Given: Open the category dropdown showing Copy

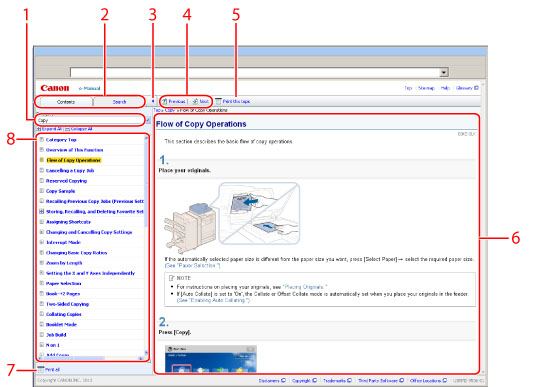Looking at the screenshot, I should coord(90,120).
